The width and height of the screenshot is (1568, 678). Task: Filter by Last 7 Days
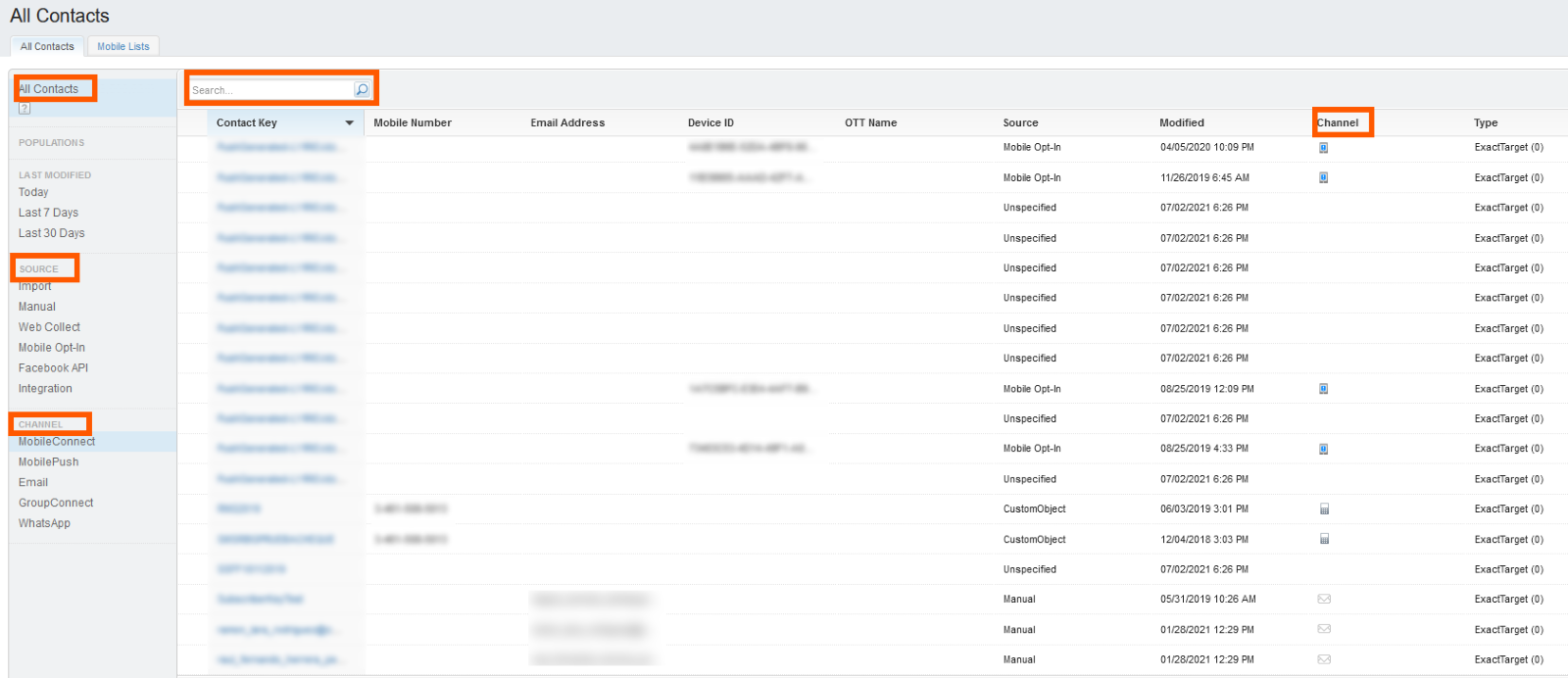point(48,213)
